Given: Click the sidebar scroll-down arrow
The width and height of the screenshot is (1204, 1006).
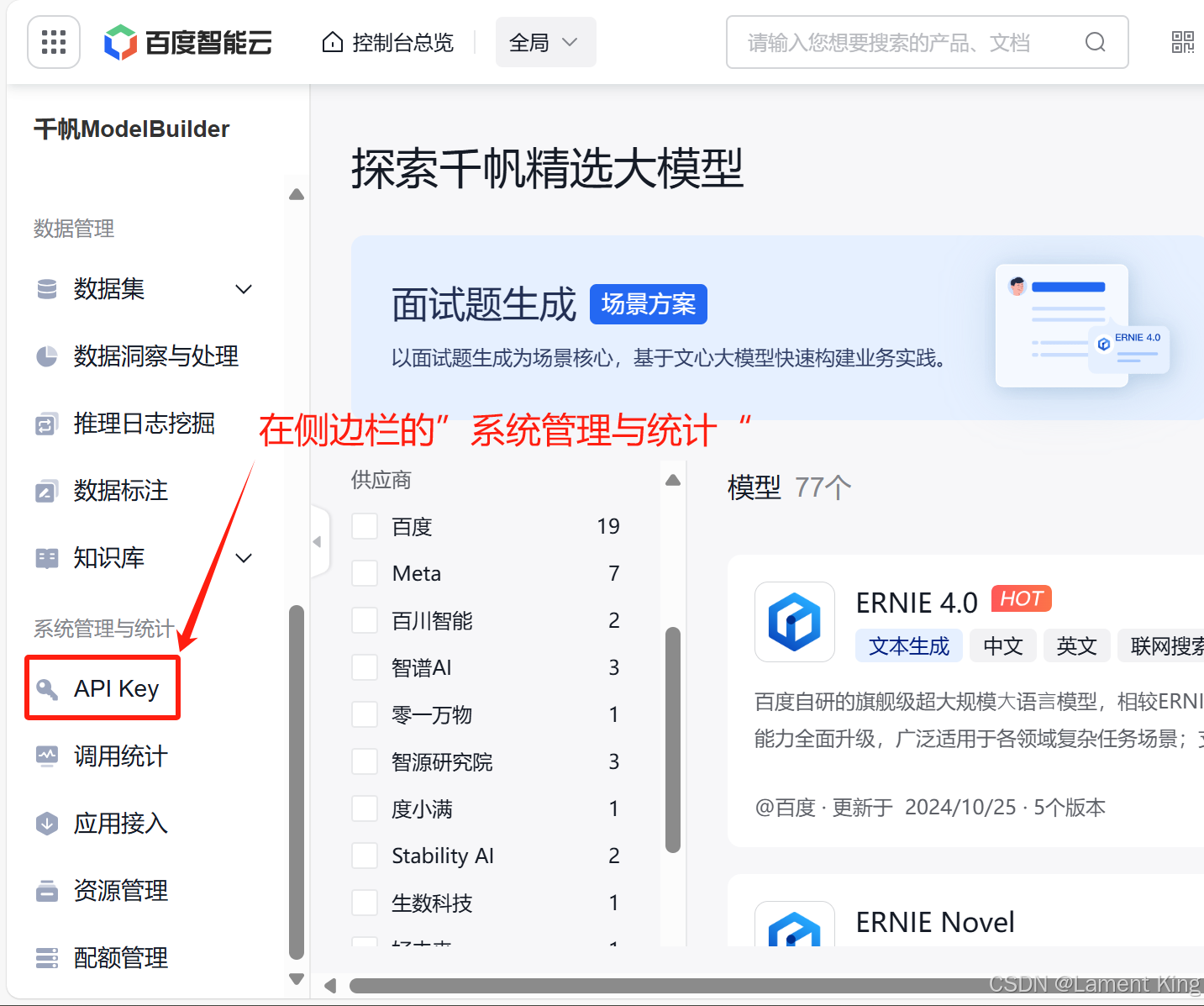Looking at the screenshot, I should click(297, 979).
